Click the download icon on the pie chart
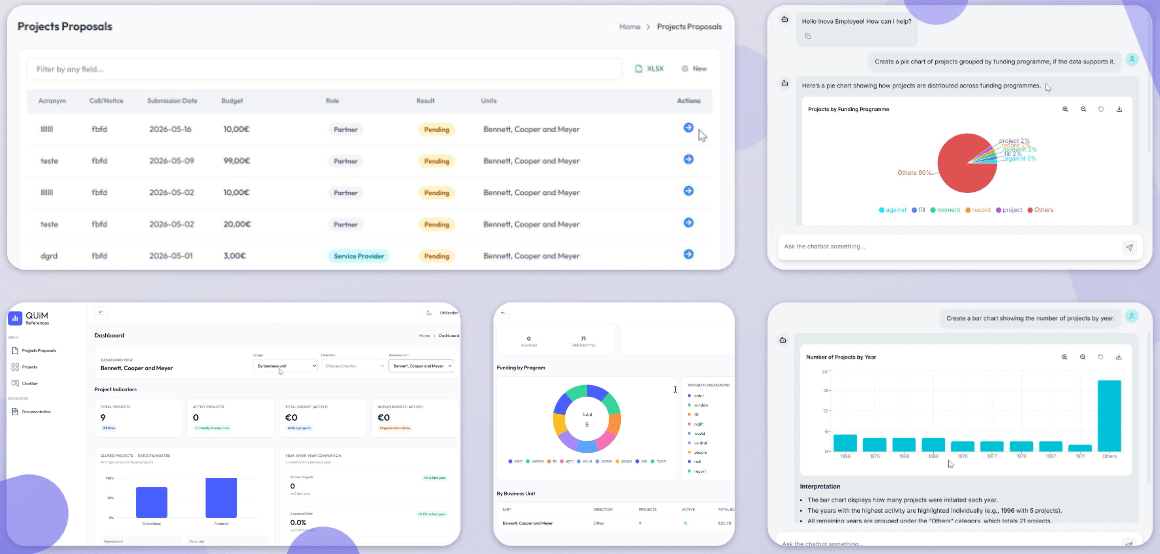 click(1119, 109)
